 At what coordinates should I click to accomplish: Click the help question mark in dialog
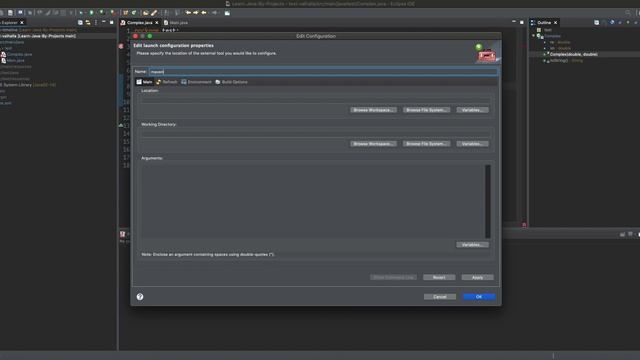click(x=140, y=297)
